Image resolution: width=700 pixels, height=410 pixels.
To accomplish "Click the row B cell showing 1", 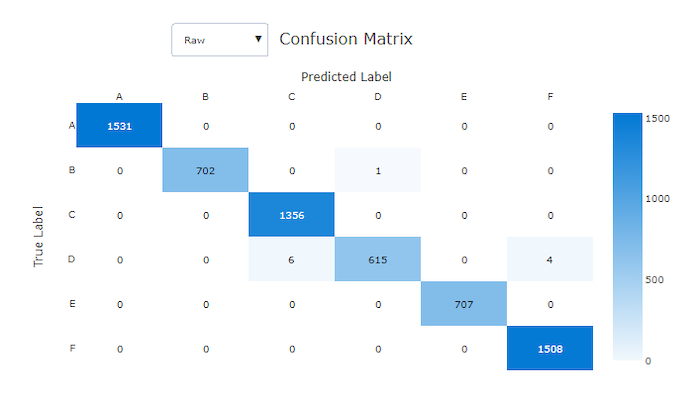I will [x=377, y=170].
